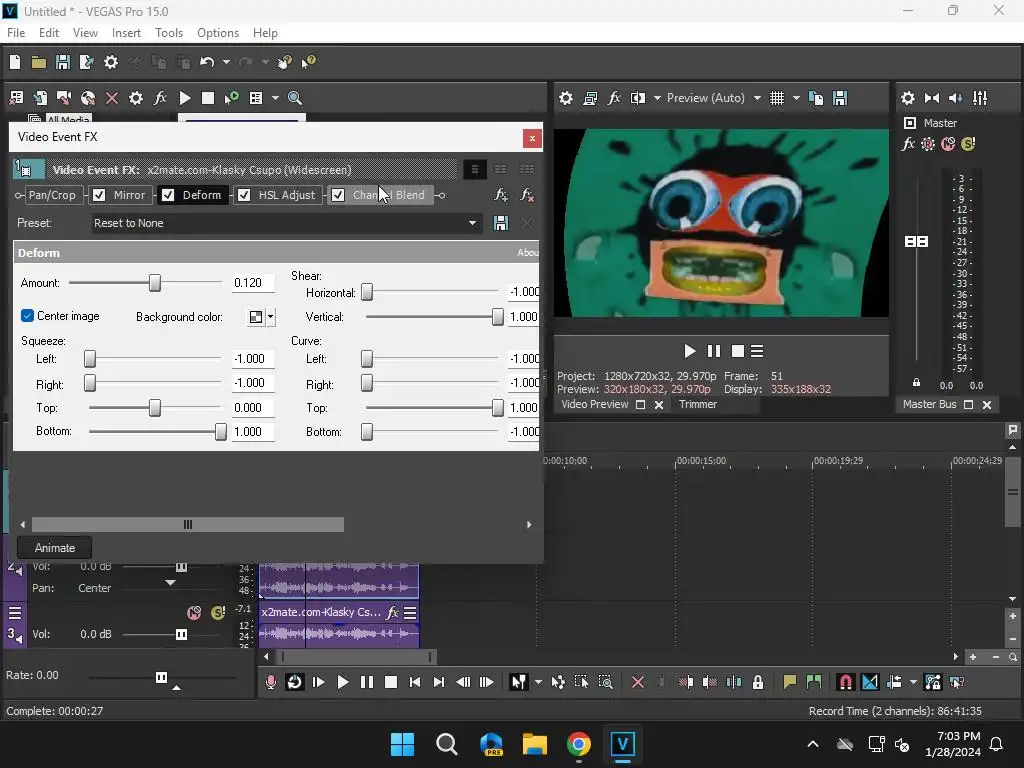Open the Edit menu
Image resolution: width=1024 pixels, height=768 pixels.
point(49,33)
